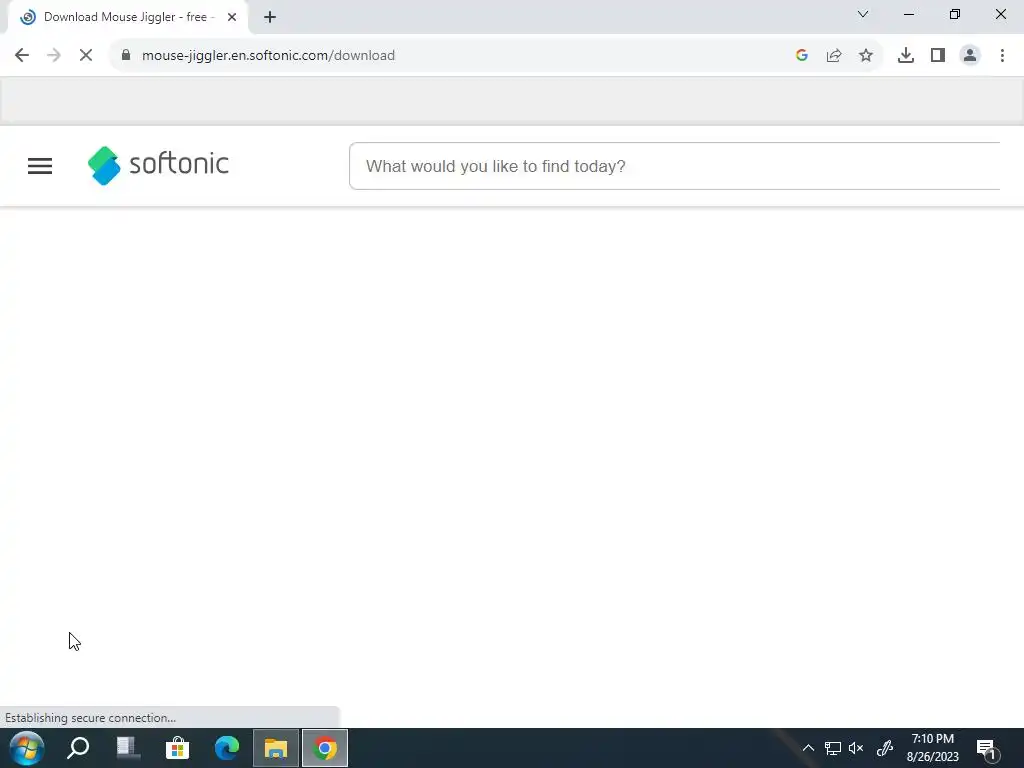This screenshot has width=1024, height=768.
Task: Launch Microsoft Store from taskbar
Action: pos(177,748)
